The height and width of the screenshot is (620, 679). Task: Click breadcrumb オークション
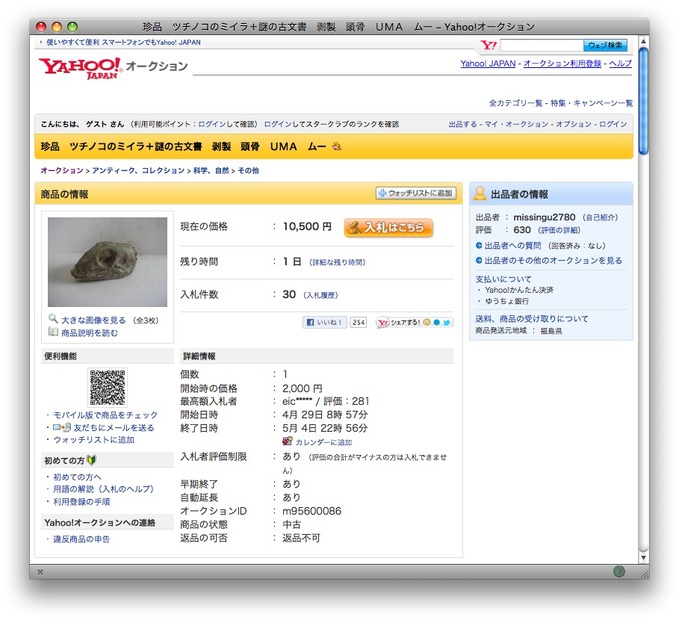(62, 171)
